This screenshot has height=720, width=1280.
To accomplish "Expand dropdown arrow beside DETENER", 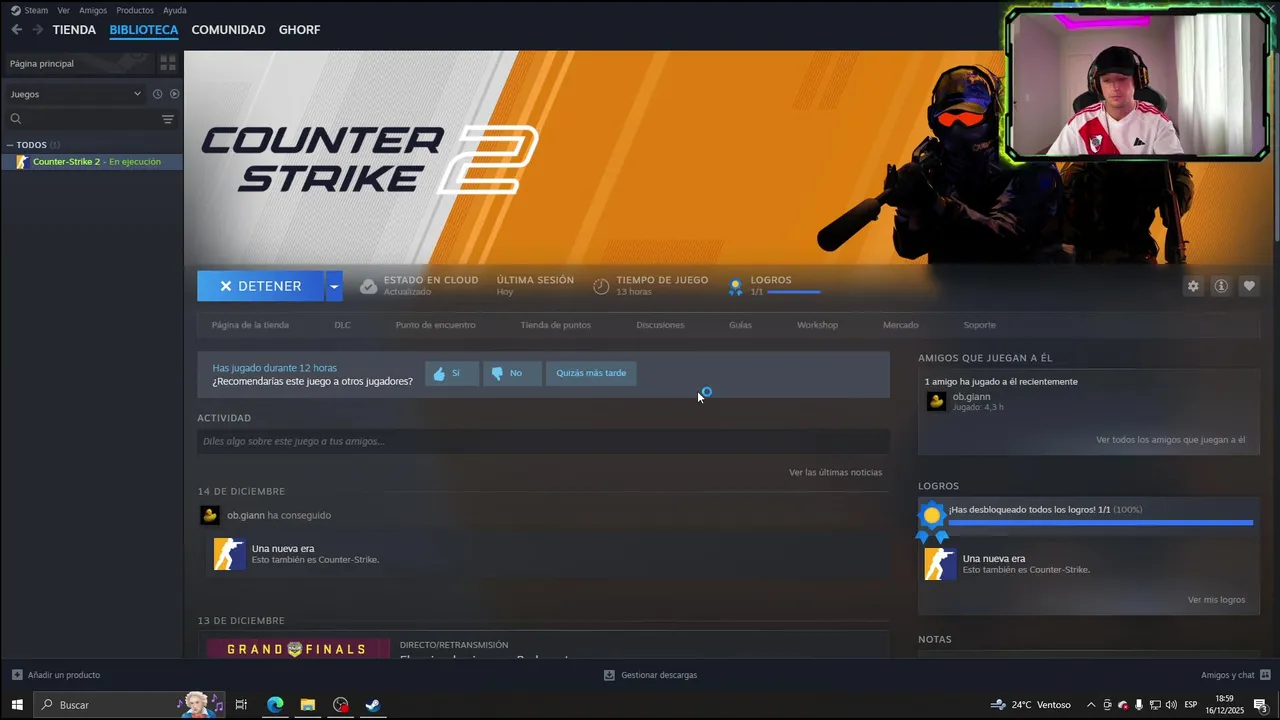I will point(334,286).
